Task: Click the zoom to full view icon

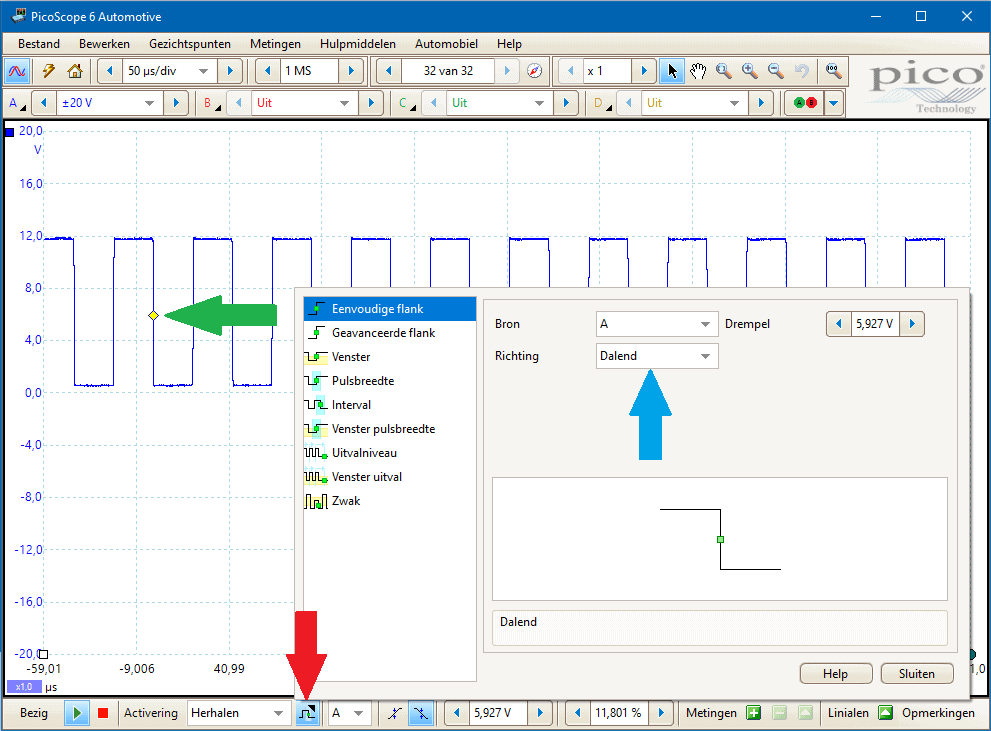Action: pos(834,71)
